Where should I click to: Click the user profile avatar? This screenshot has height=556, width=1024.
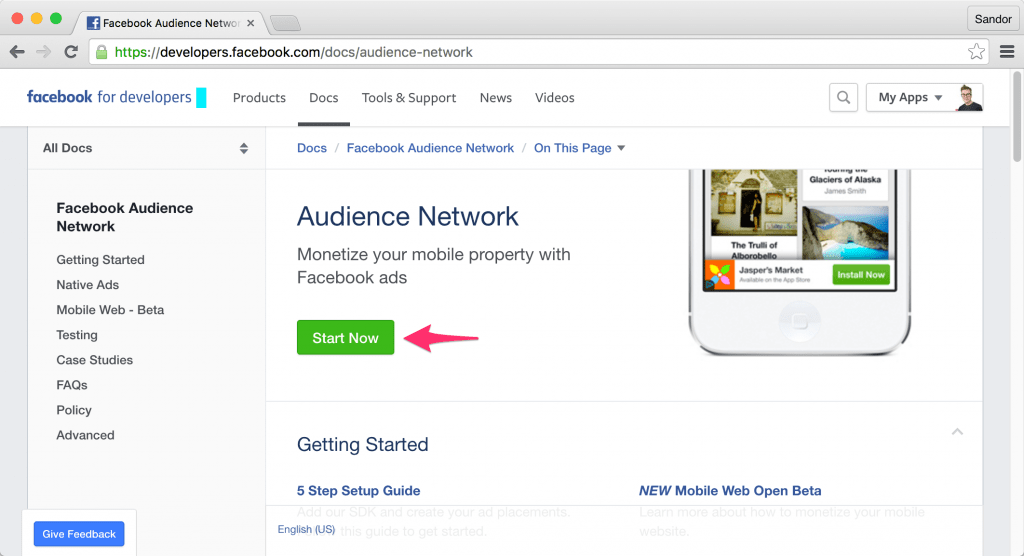tap(968, 97)
